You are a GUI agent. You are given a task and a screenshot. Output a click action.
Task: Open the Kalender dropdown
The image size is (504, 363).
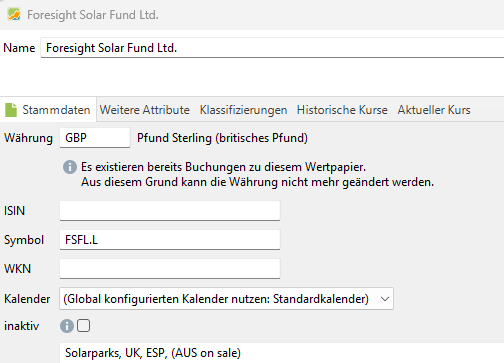(x=226, y=299)
